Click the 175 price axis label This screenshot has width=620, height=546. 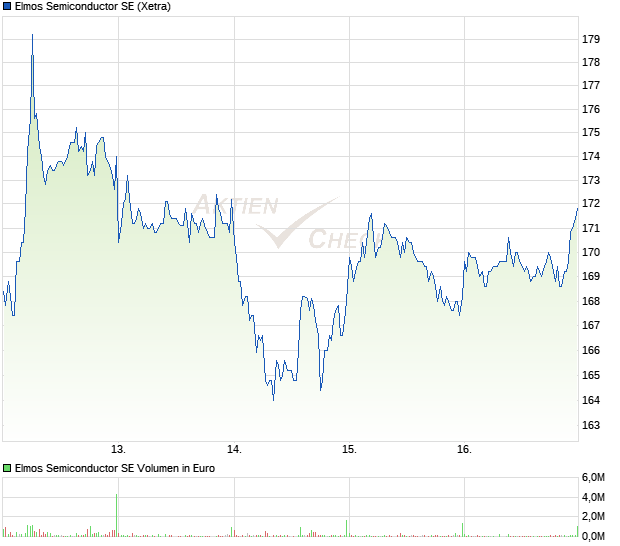[x=591, y=132]
